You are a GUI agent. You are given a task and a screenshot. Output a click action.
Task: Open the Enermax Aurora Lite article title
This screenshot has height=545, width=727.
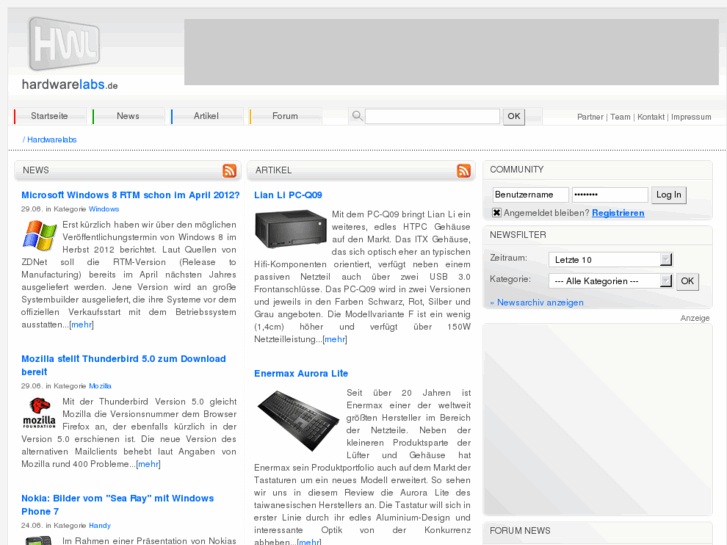tap(301, 373)
